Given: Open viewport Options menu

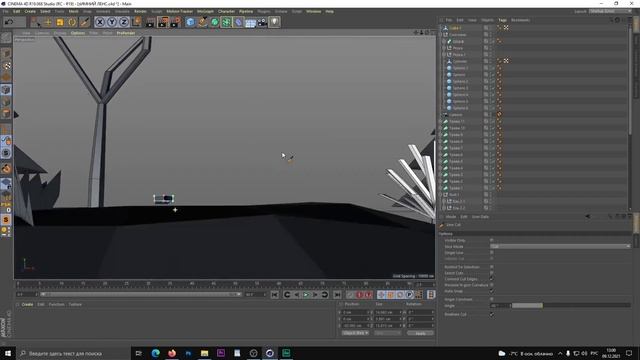Looking at the screenshot, I should point(78,33).
